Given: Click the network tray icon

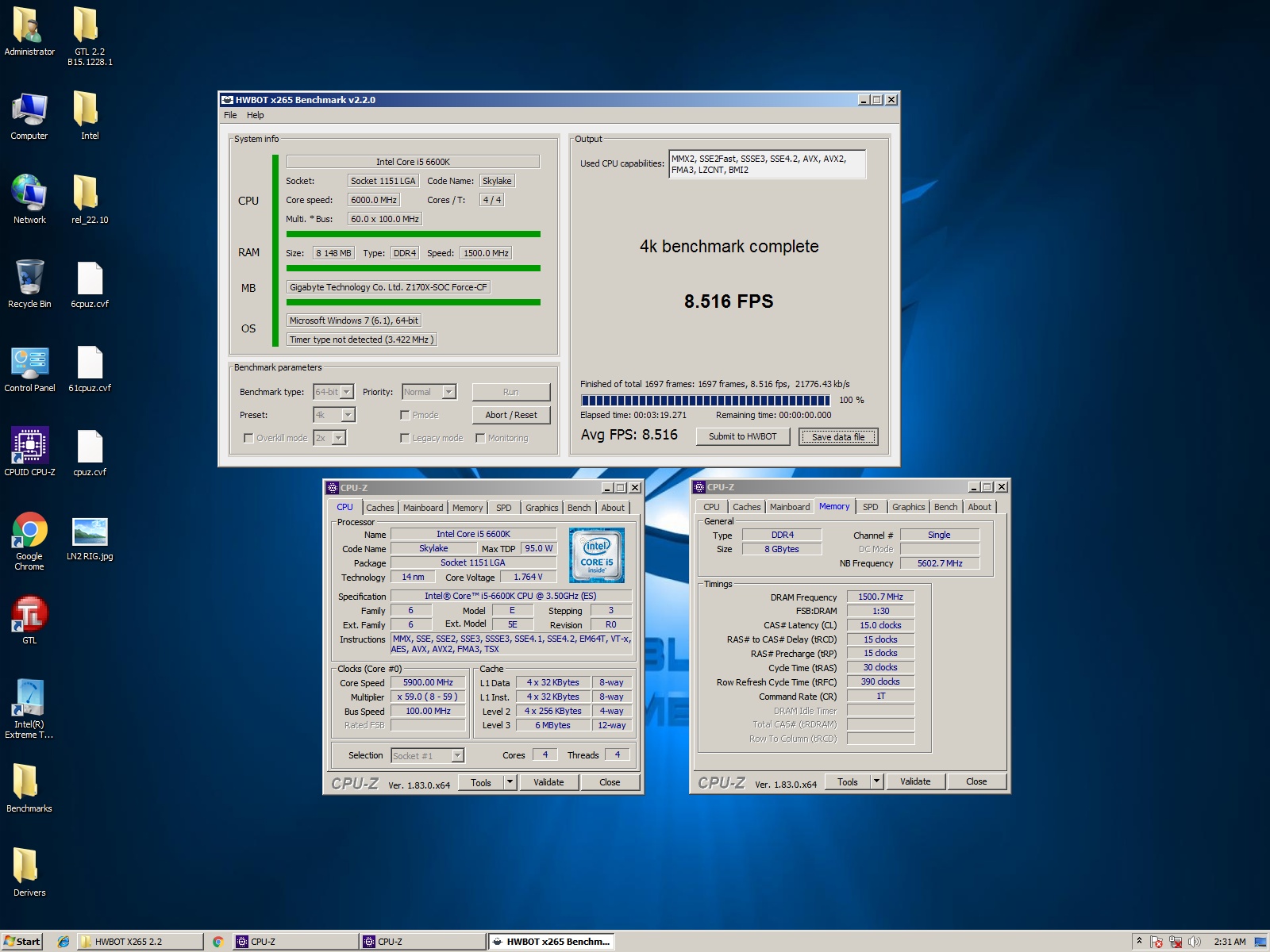Looking at the screenshot, I should pyautogui.click(x=1176, y=942).
